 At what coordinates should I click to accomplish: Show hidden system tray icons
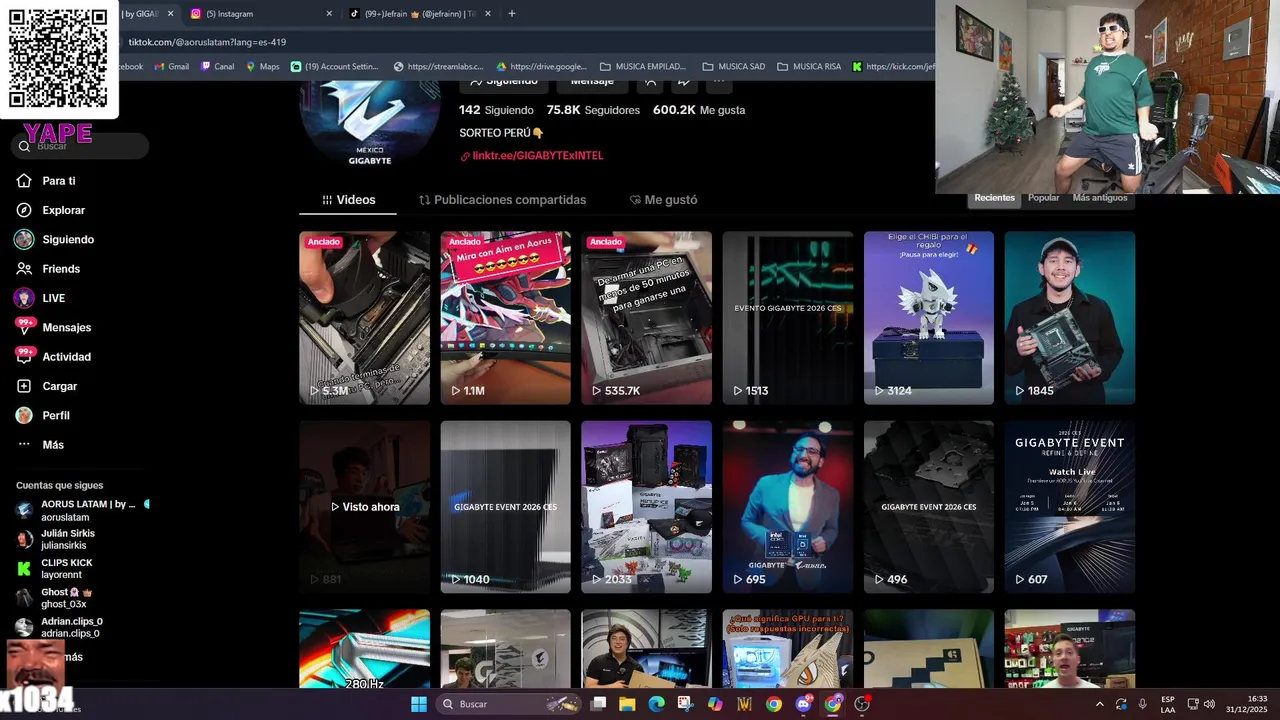(1100, 704)
